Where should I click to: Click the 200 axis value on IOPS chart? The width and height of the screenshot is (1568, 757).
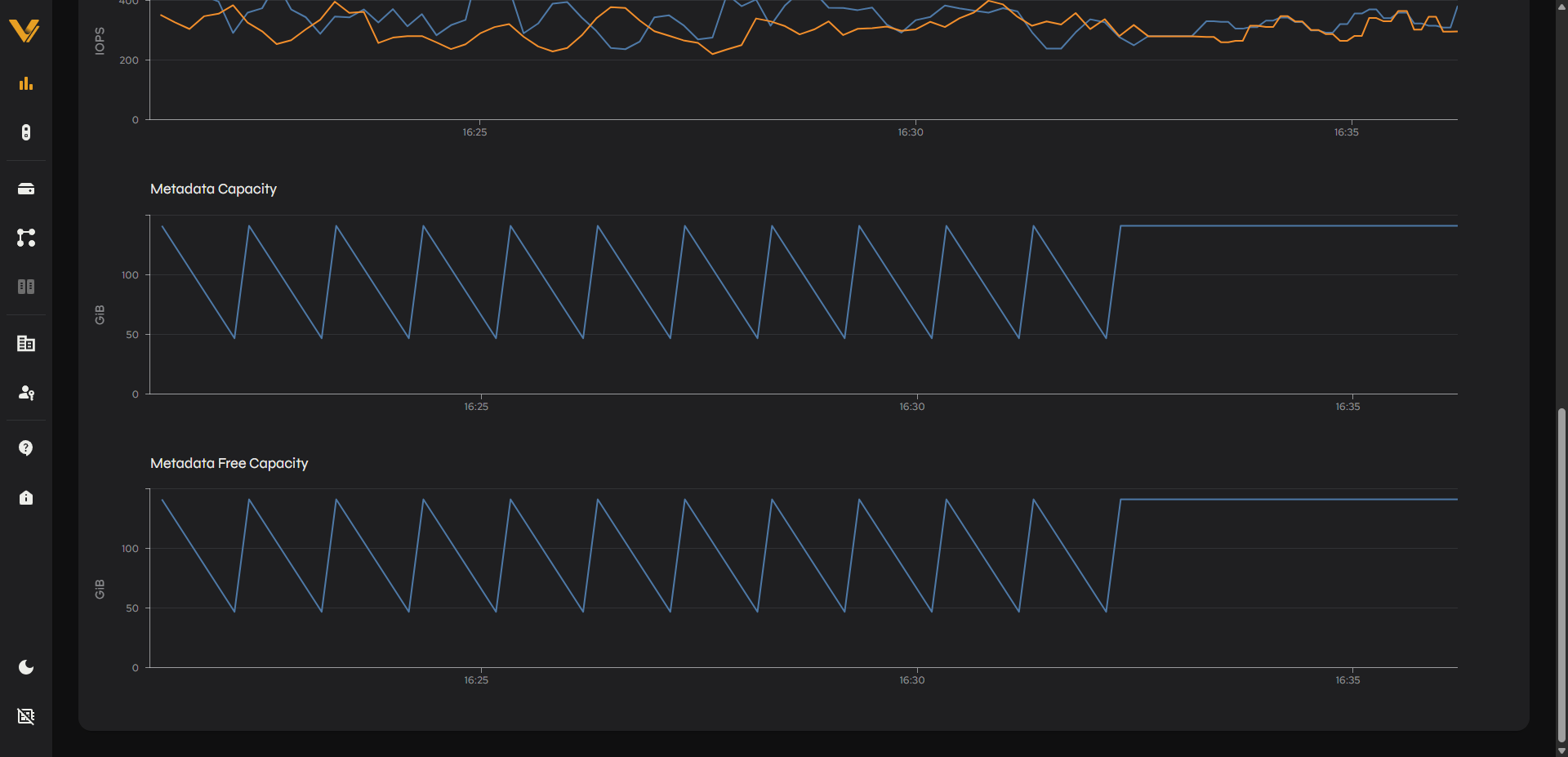coord(129,60)
